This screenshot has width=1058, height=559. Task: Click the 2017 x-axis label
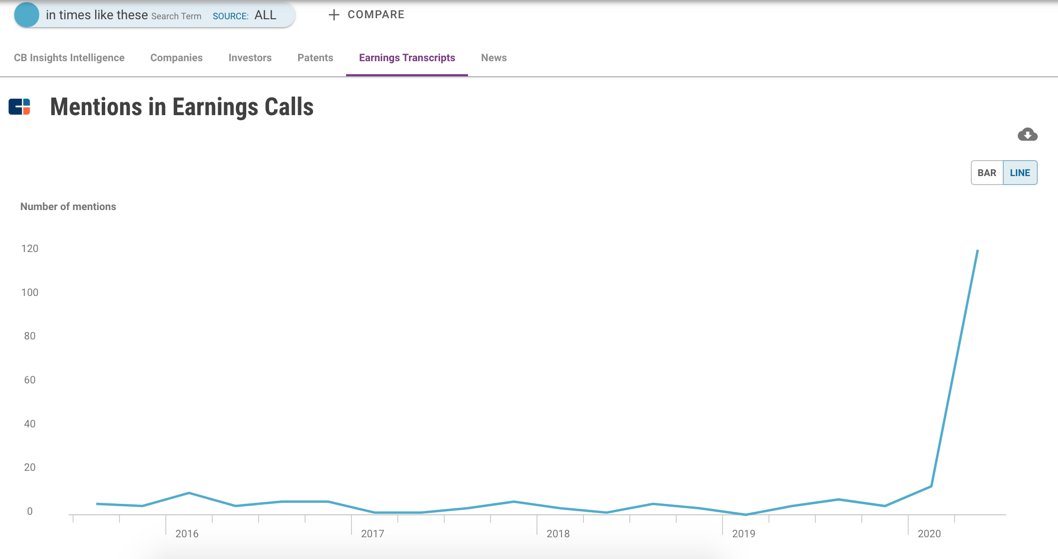[372, 533]
